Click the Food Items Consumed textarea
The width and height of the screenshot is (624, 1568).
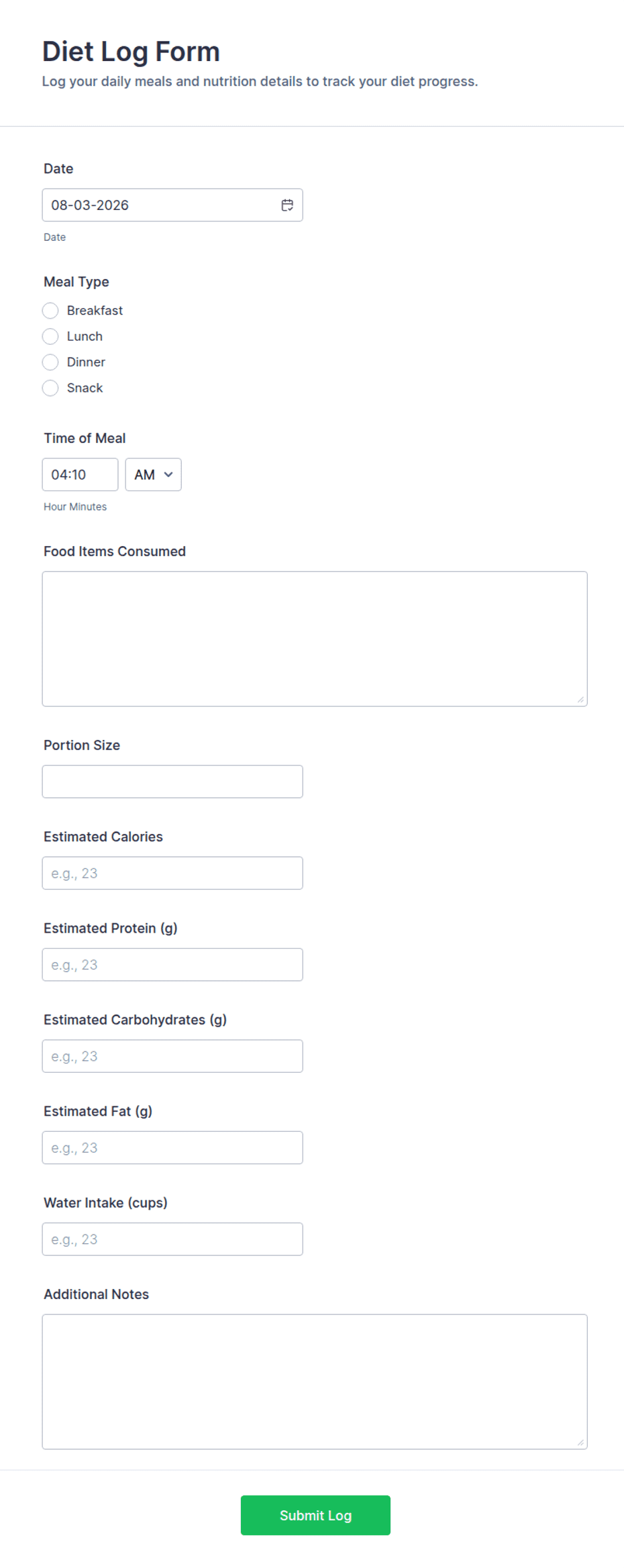point(315,639)
